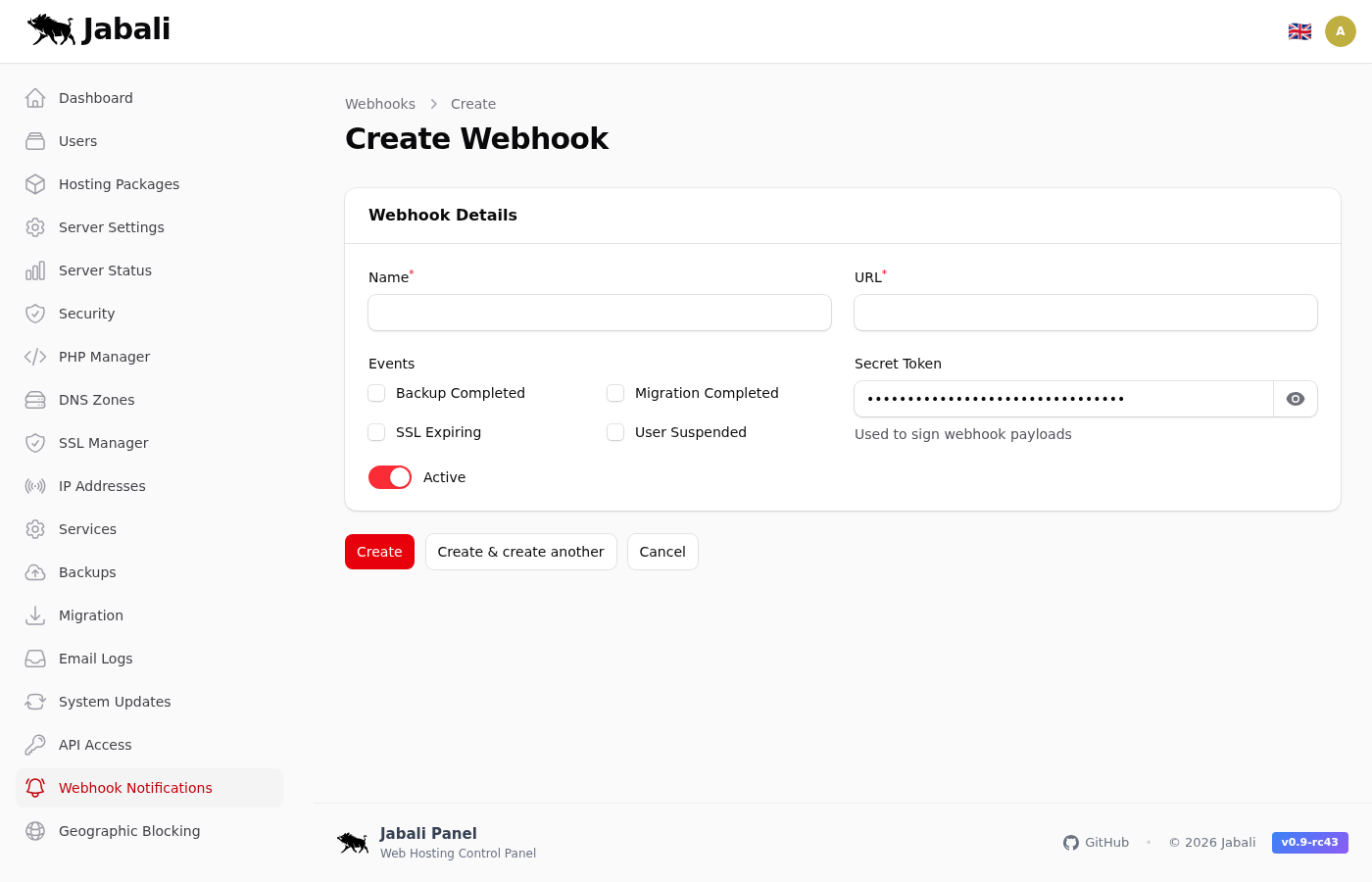Image resolution: width=1372 pixels, height=882 pixels.
Task: Navigate to Email Logs menu item
Action: tap(95, 659)
